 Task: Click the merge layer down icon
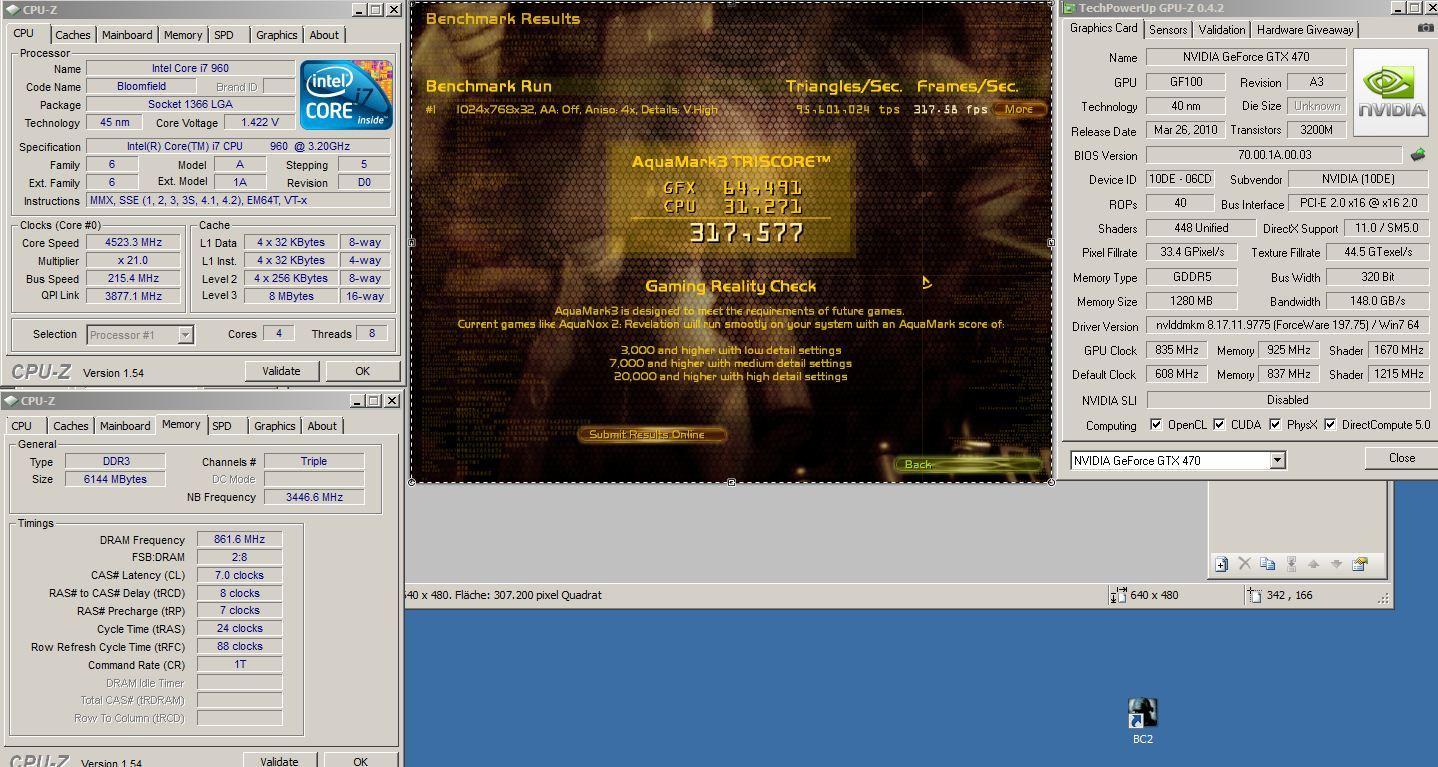coord(1291,564)
